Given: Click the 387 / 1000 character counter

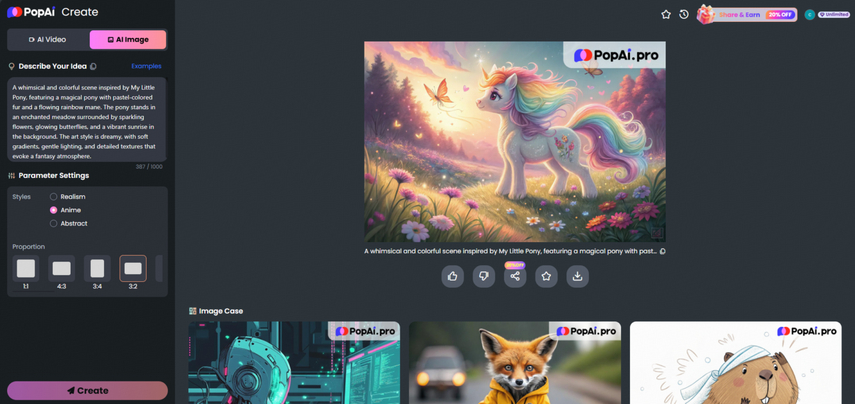Looking at the screenshot, I should pyautogui.click(x=149, y=167).
